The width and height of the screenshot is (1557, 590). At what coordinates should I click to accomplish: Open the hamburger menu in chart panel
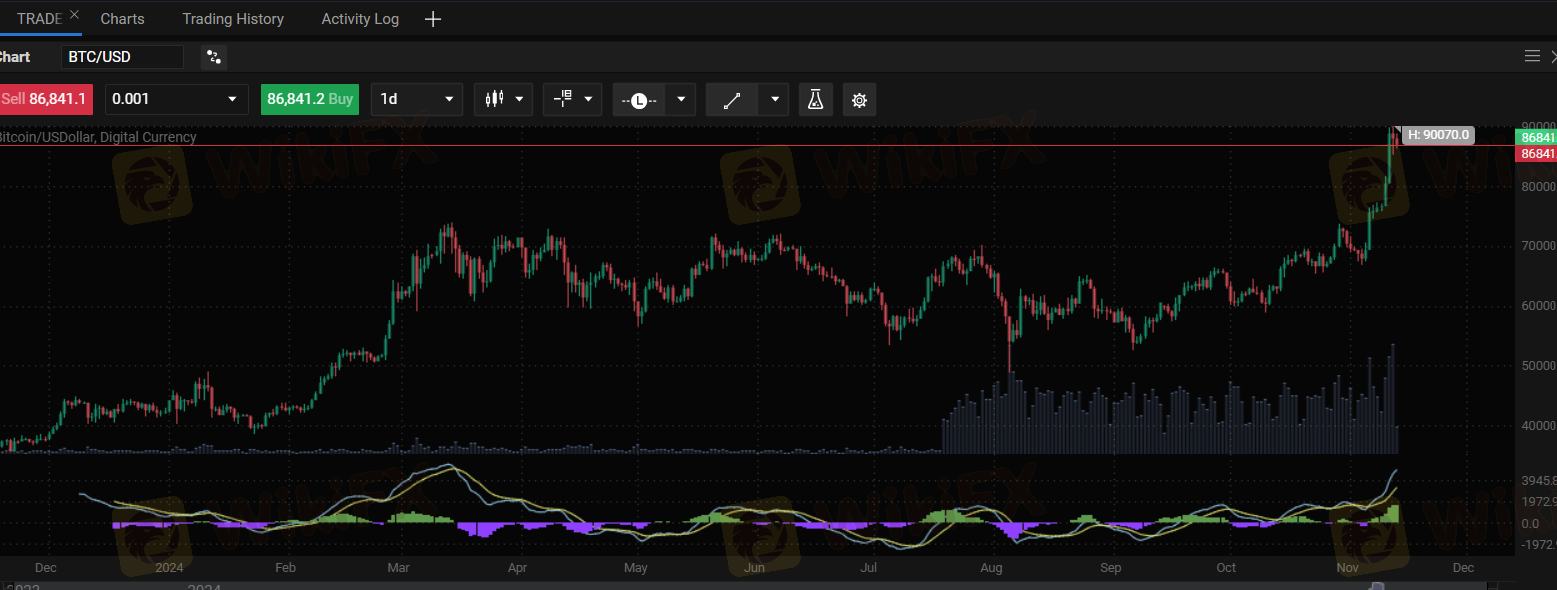(1531, 56)
